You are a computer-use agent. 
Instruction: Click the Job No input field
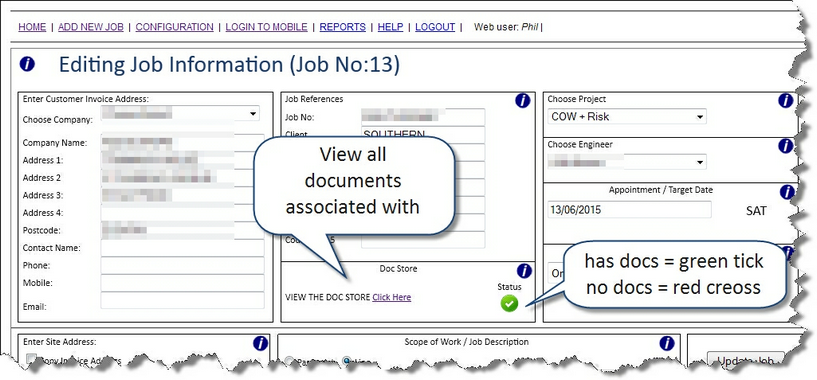[x=423, y=117]
